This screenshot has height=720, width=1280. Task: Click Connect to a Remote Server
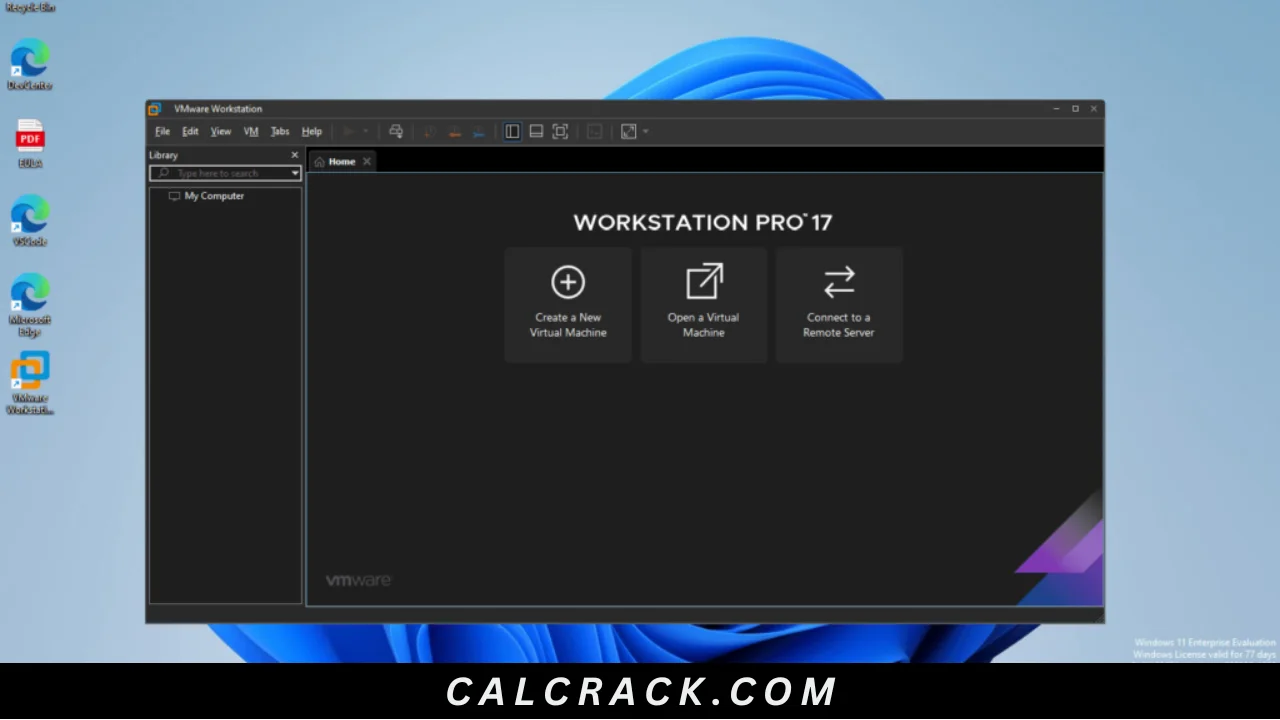tap(839, 304)
